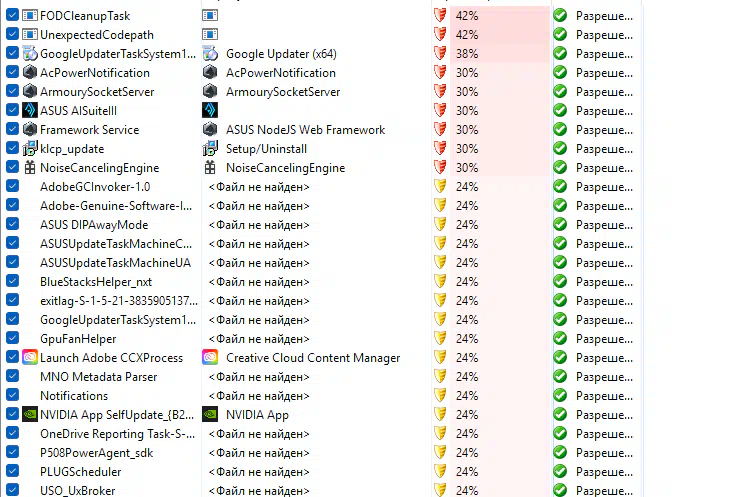Select the Adobe-Genuine-Software-I... entry
The width and height of the screenshot is (745, 497).
tap(116, 206)
